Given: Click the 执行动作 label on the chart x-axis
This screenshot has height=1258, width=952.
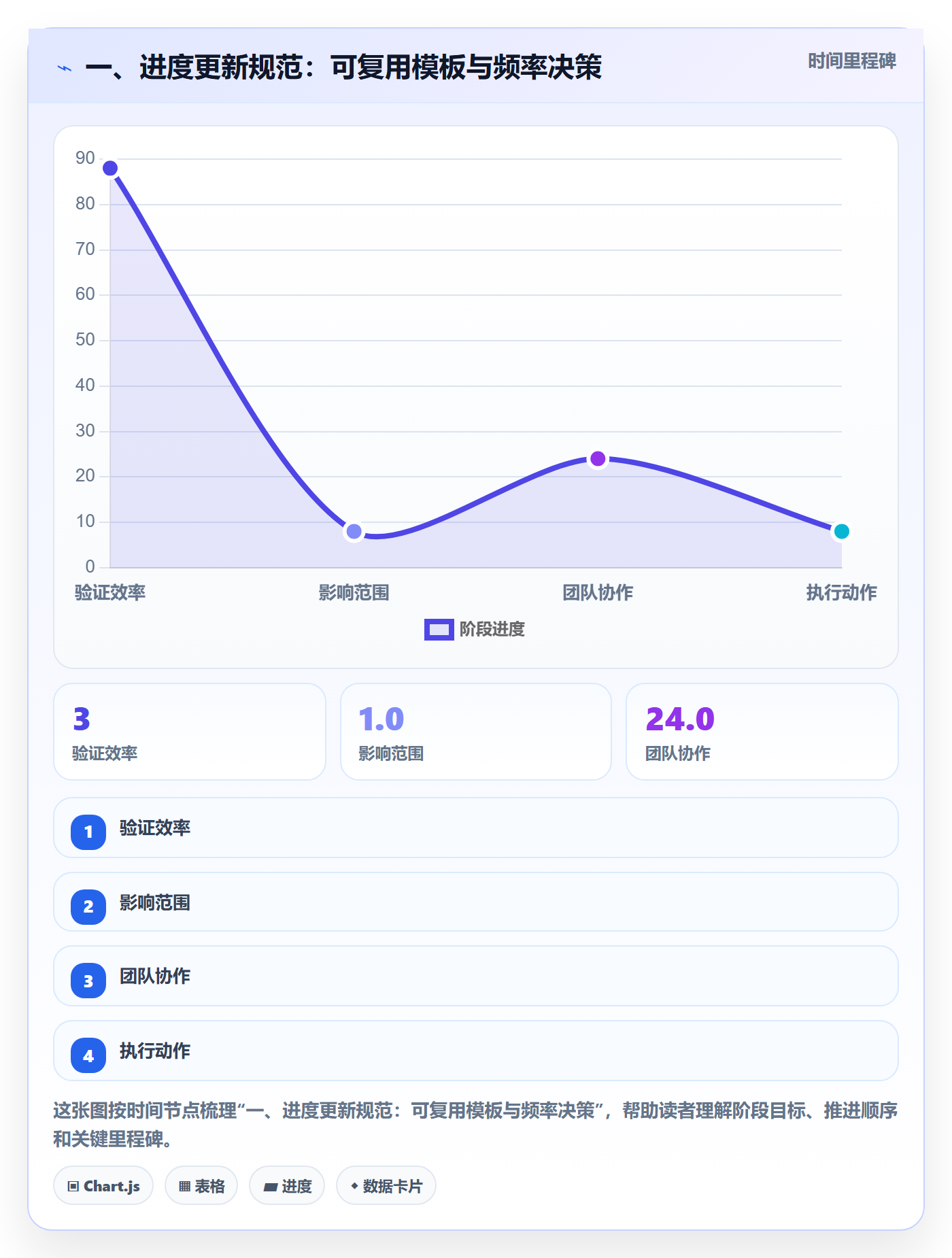Looking at the screenshot, I should coord(842,593).
